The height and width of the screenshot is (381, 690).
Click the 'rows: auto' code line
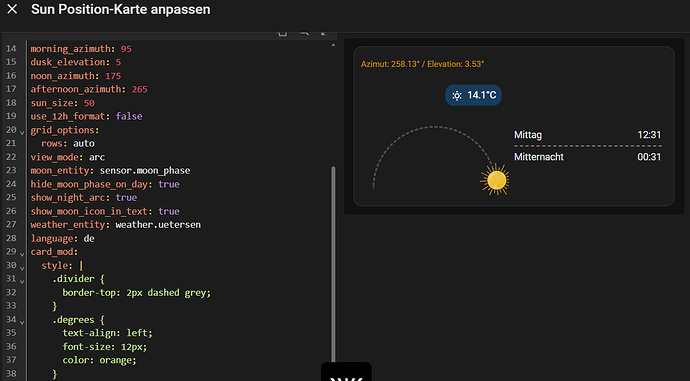click(68, 143)
